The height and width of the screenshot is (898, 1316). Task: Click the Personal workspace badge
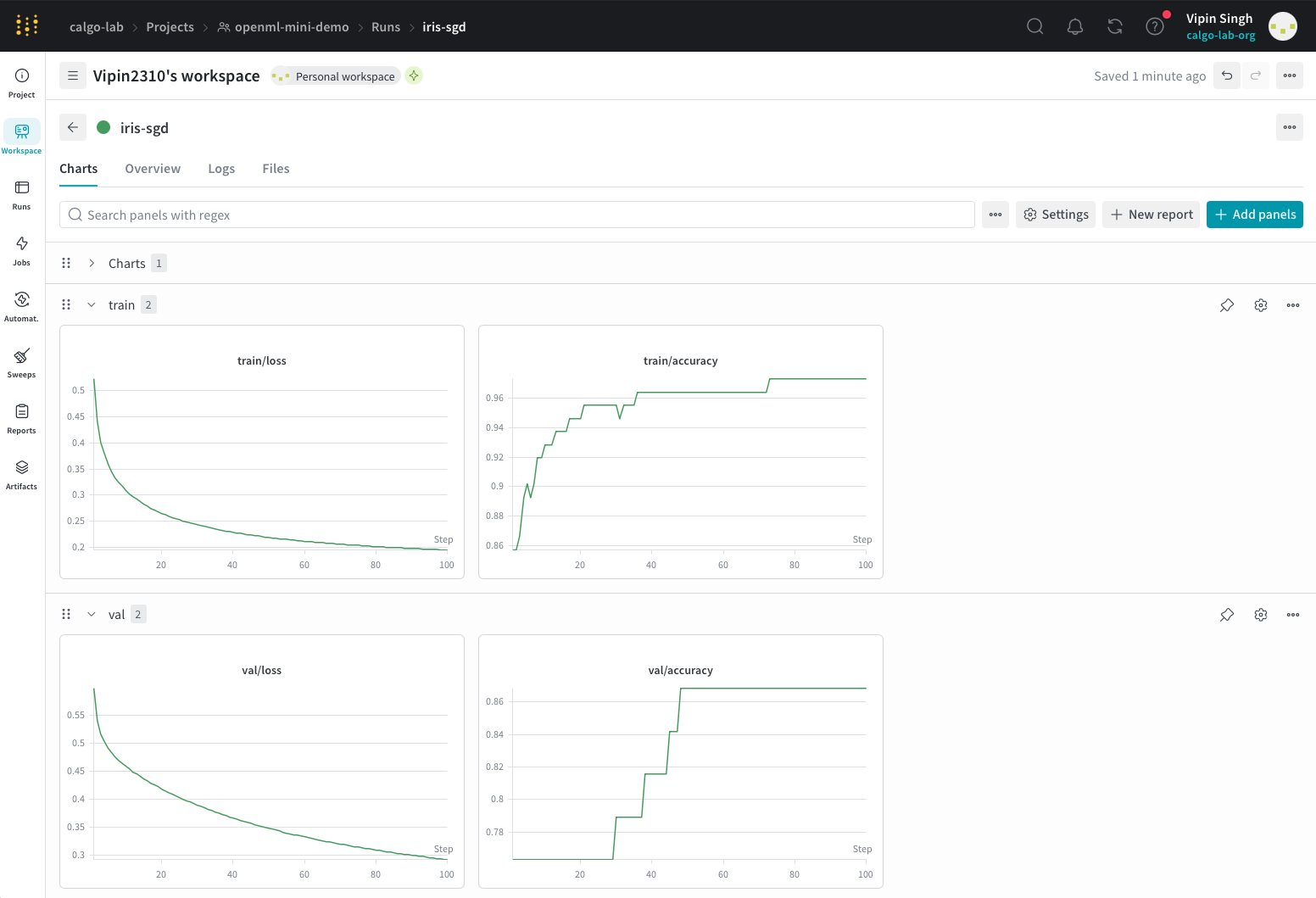(335, 75)
